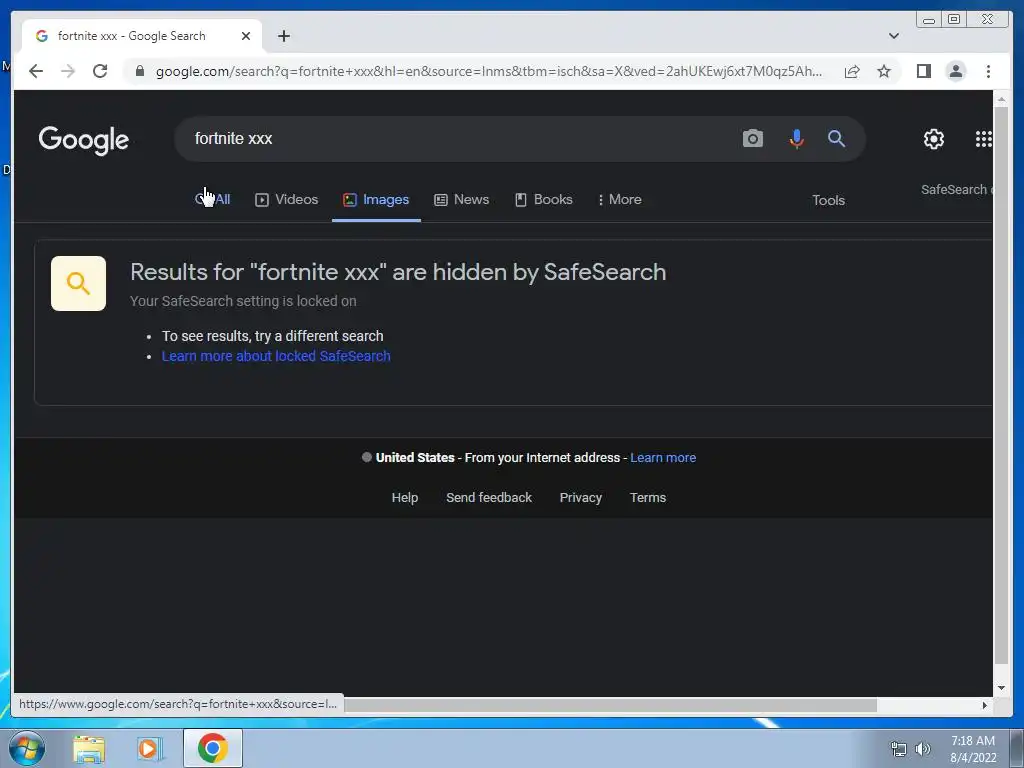
Task: Open the Books tab
Action: coord(543,199)
